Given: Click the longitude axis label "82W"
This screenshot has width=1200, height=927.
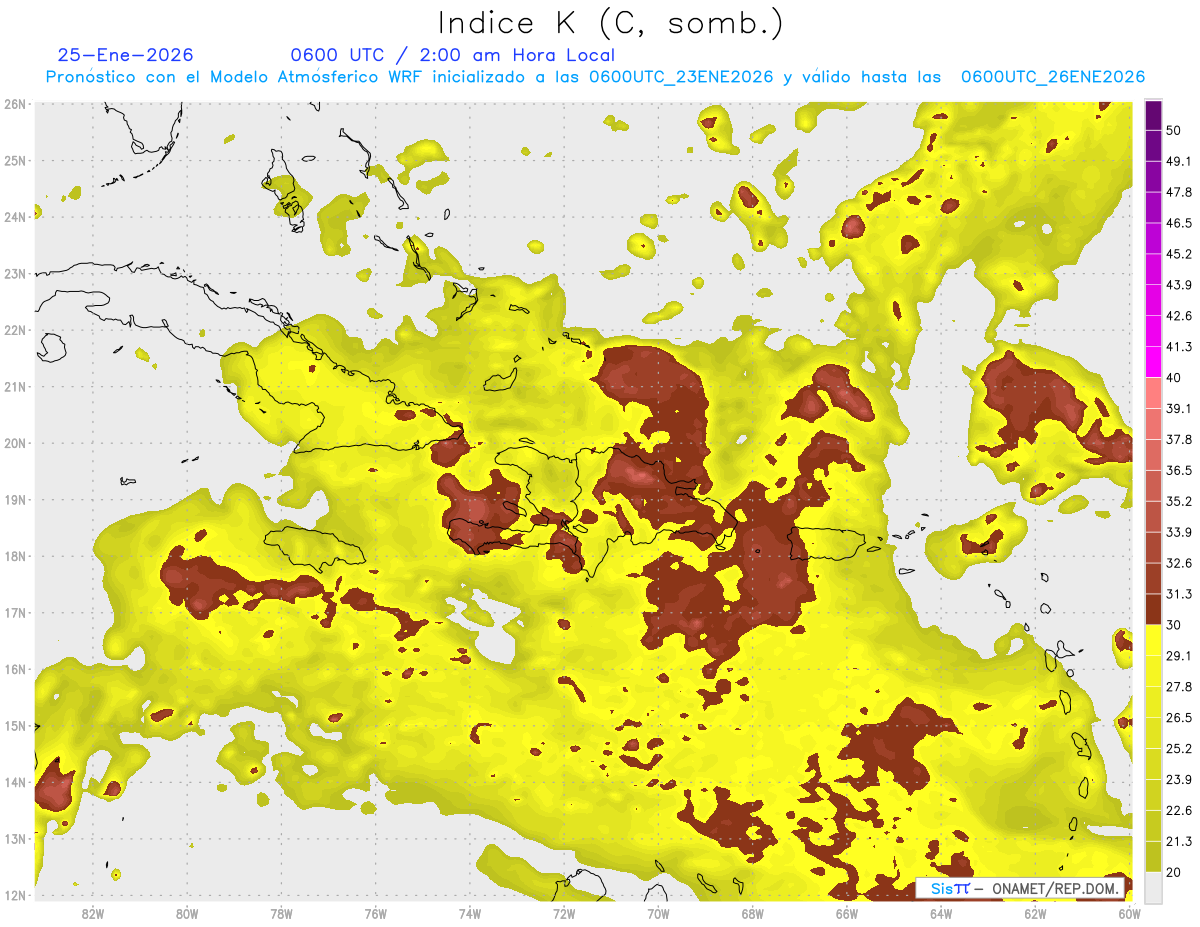Looking at the screenshot, I should click(x=93, y=913).
